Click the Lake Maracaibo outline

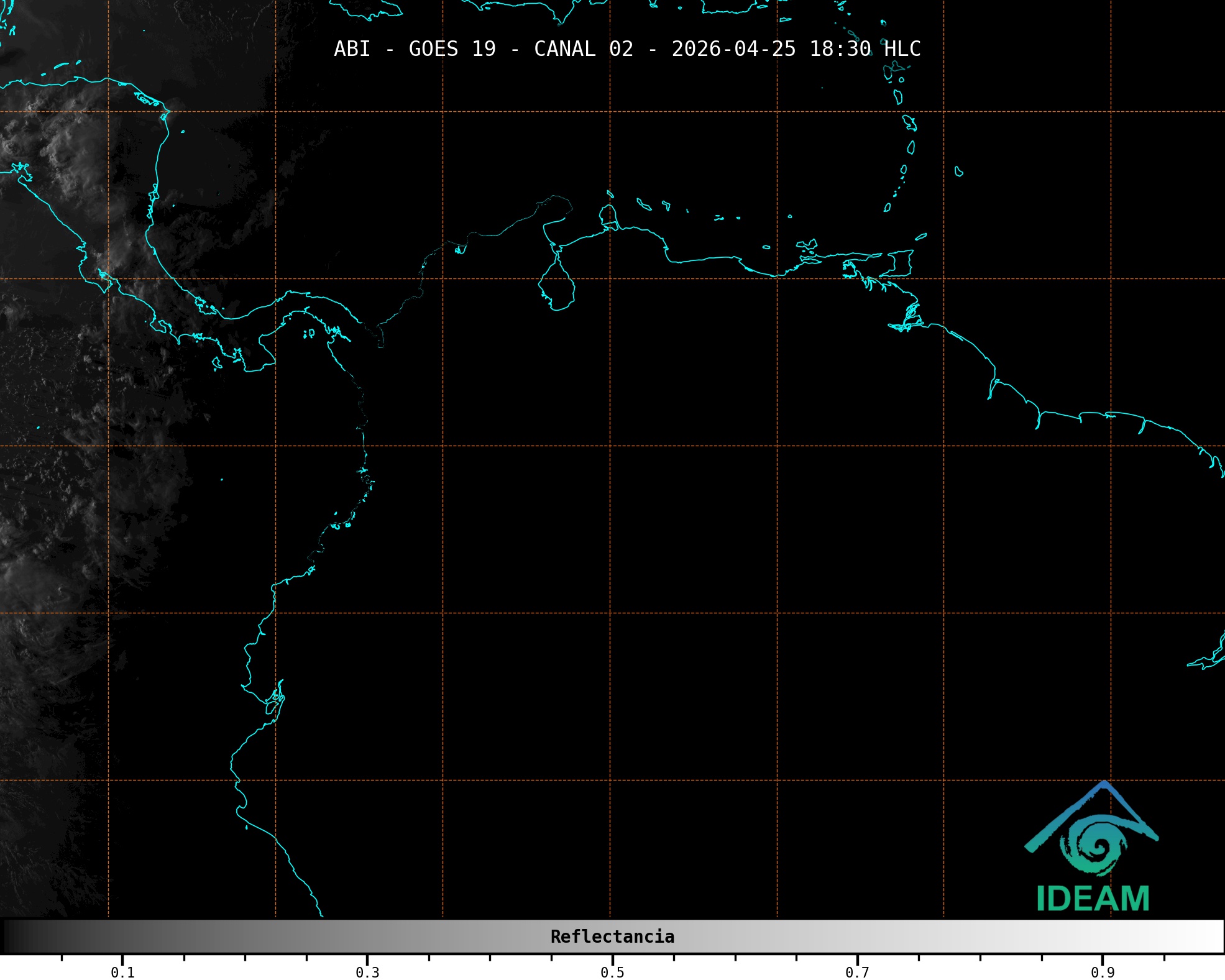coord(557,286)
